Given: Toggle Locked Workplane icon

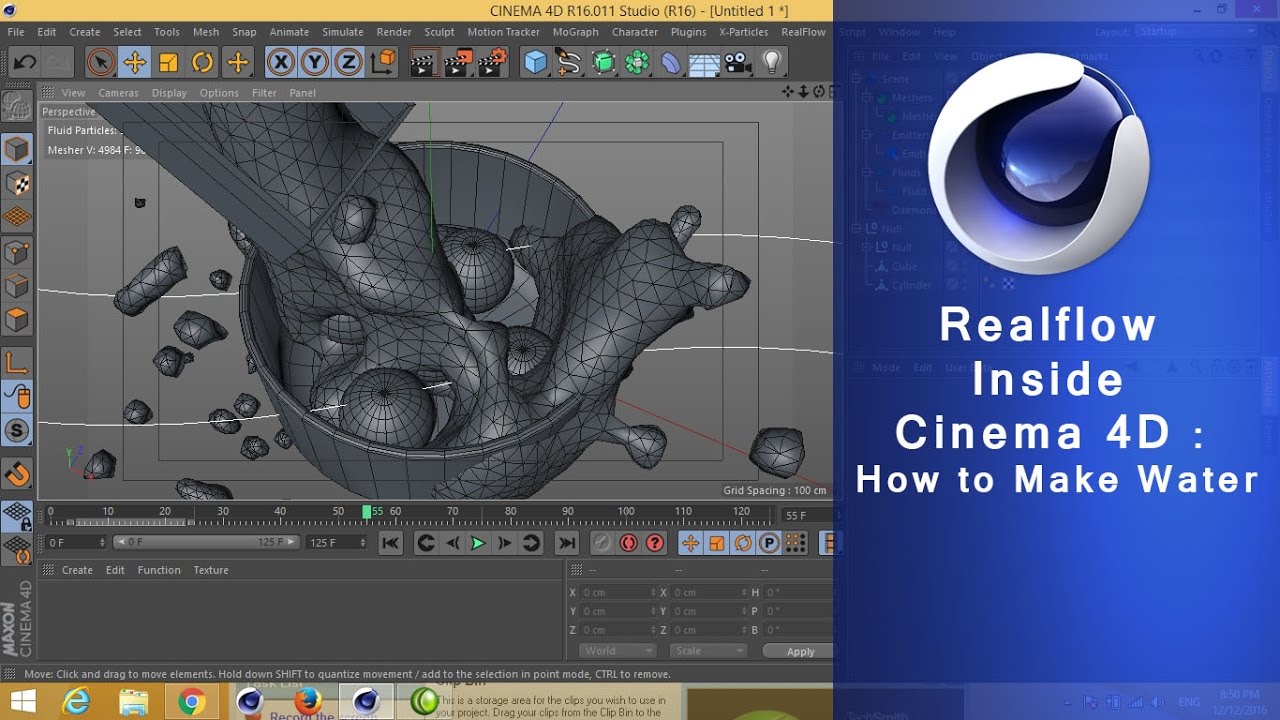Looking at the screenshot, I should point(17,516).
